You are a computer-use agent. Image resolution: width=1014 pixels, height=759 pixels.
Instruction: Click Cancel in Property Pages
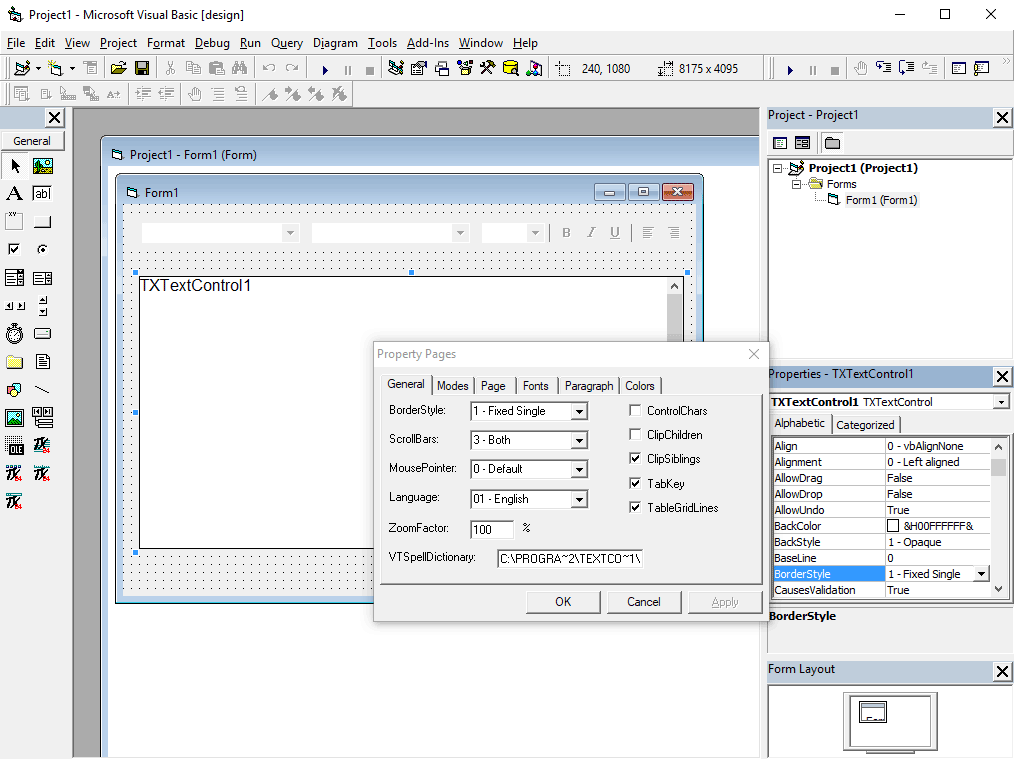click(643, 602)
